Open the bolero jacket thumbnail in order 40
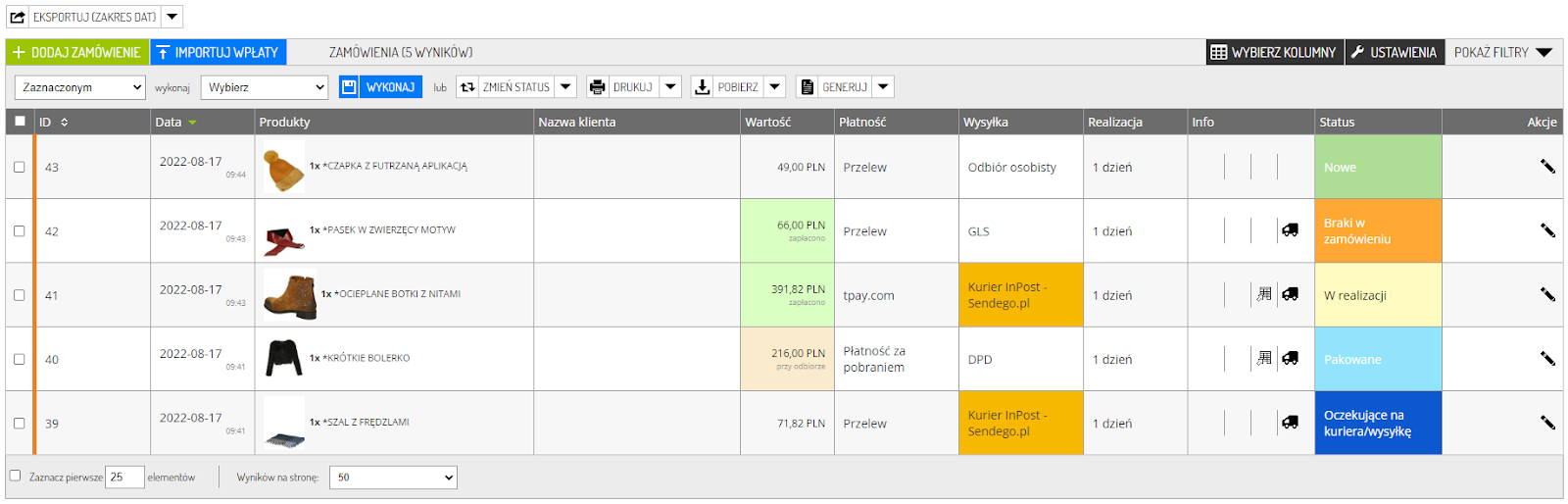The width and height of the screenshot is (1568, 504). point(284,359)
